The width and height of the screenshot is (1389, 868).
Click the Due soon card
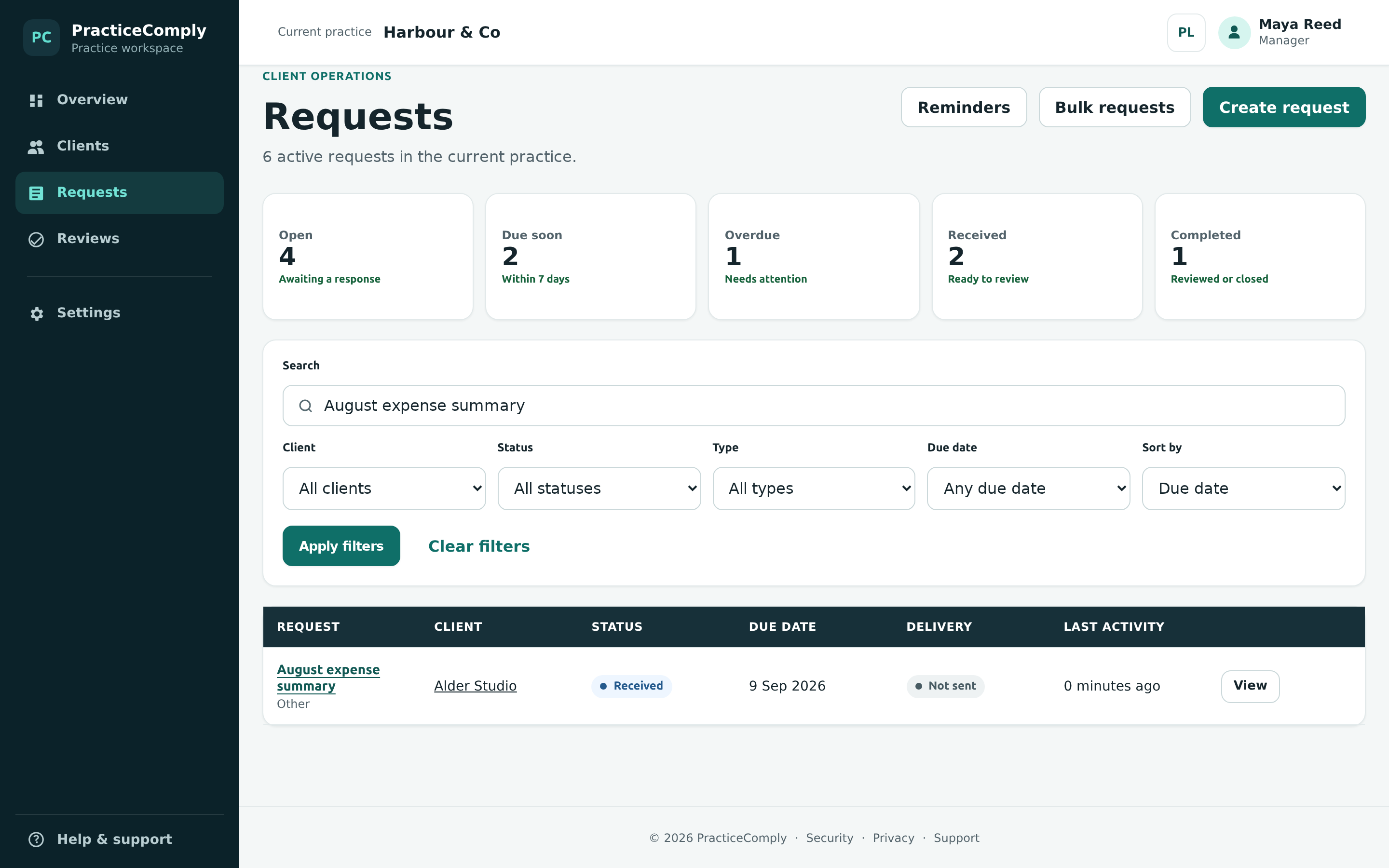point(591,257)
